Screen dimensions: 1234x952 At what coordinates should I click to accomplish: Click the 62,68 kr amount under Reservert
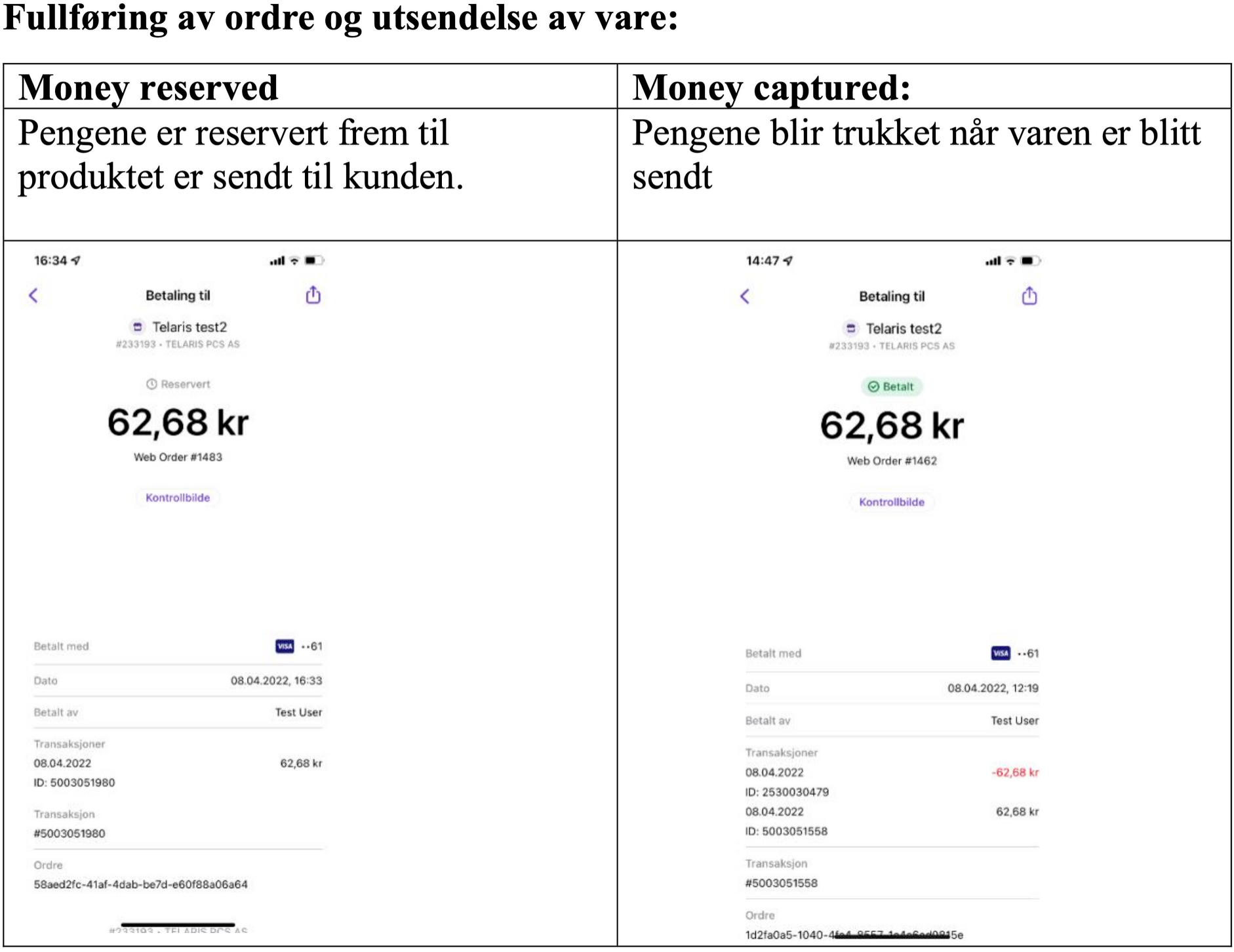click(178, 422)
